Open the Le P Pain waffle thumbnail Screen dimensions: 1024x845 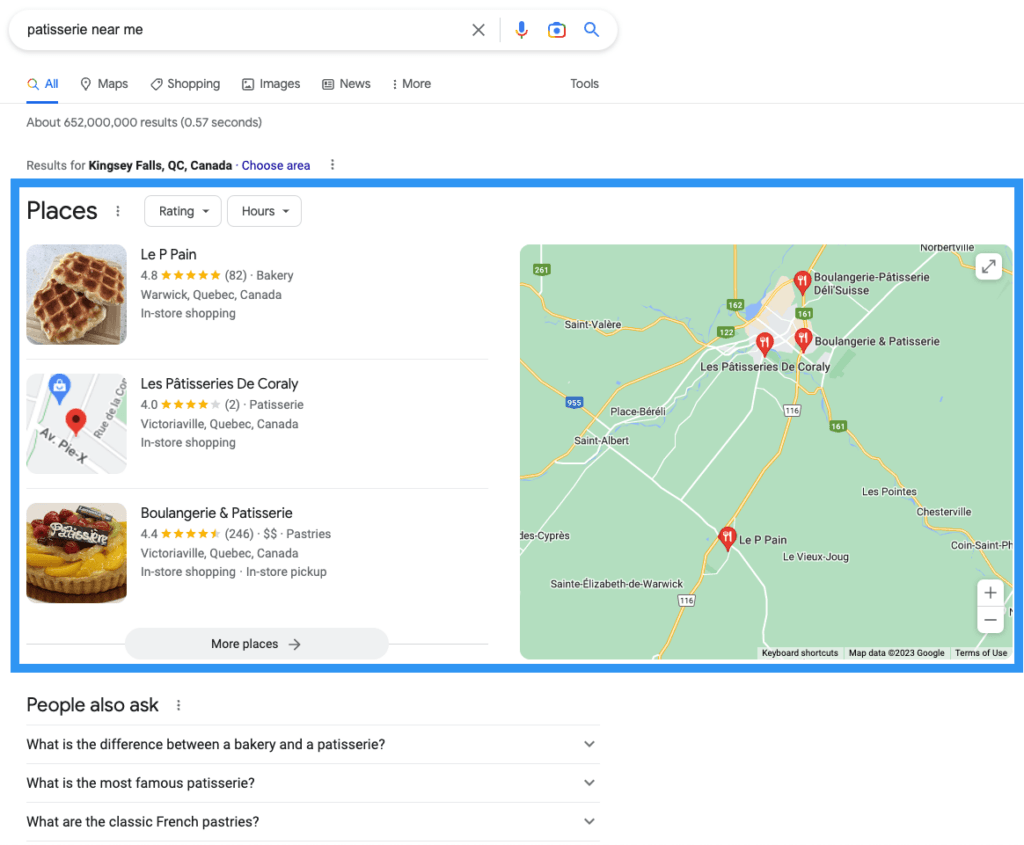pos(76,295)
